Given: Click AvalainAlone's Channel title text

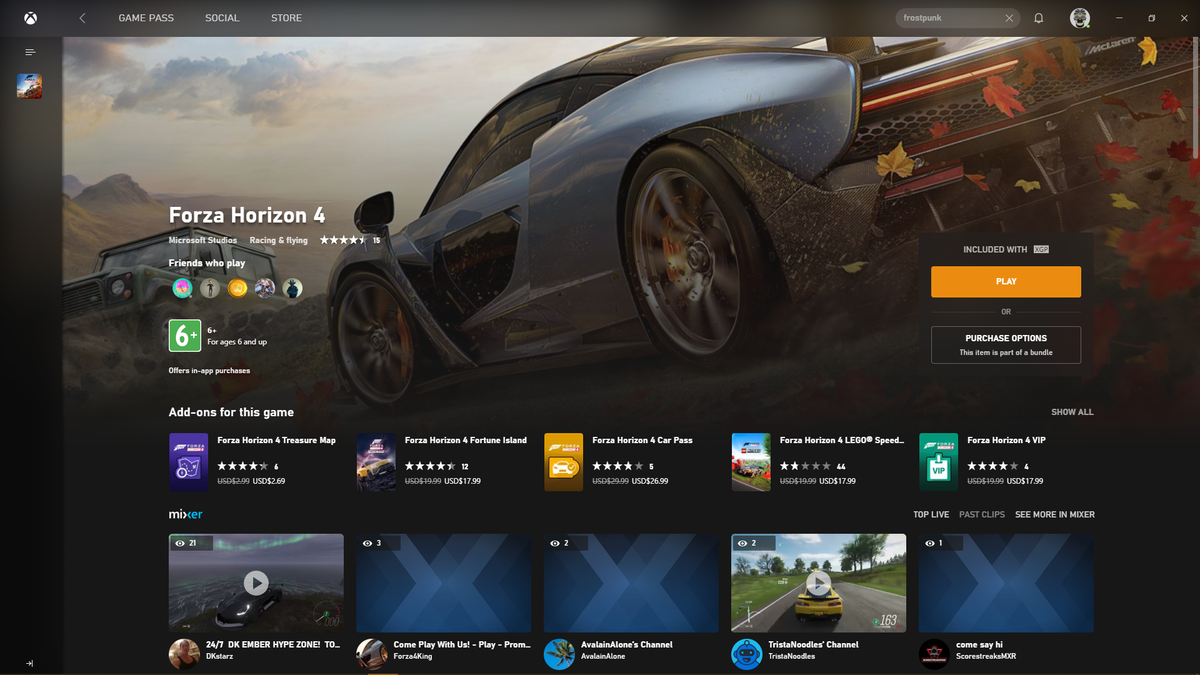Looking at the screenshot, I should click(x=627, y=645).
